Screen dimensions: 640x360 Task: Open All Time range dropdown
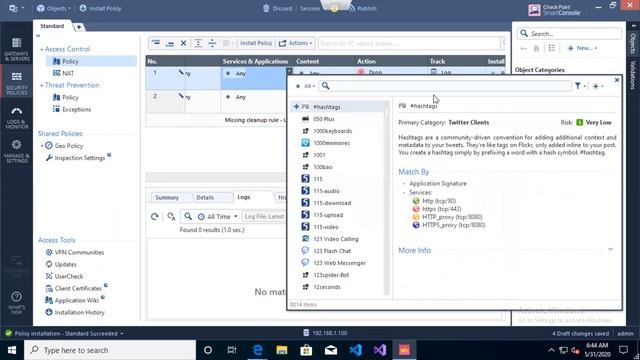(218, 217)
